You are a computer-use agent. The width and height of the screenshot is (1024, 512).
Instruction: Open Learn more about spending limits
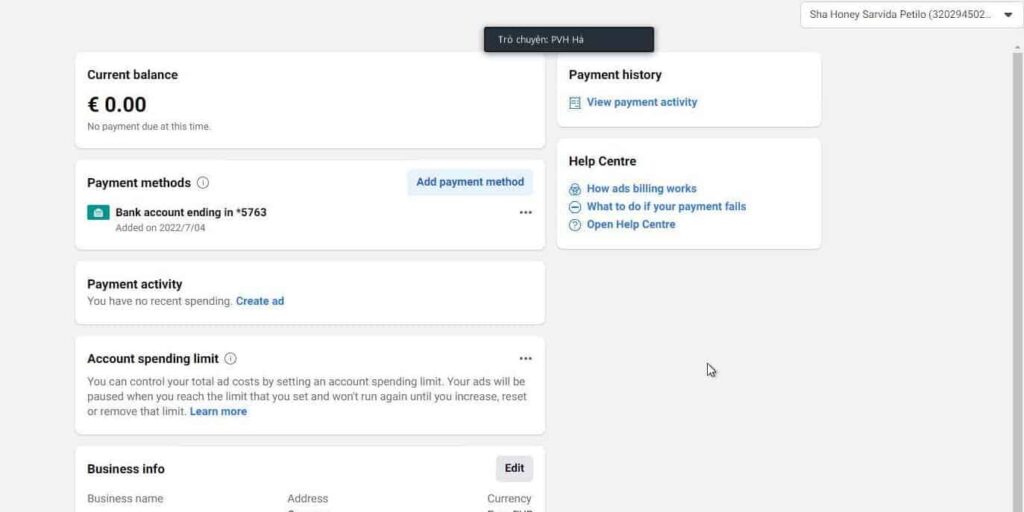[218, 411]
